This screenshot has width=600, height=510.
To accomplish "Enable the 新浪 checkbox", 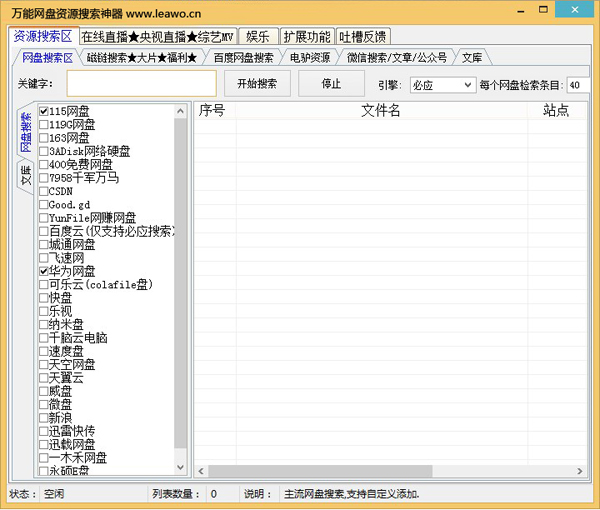I will point(43,418).
